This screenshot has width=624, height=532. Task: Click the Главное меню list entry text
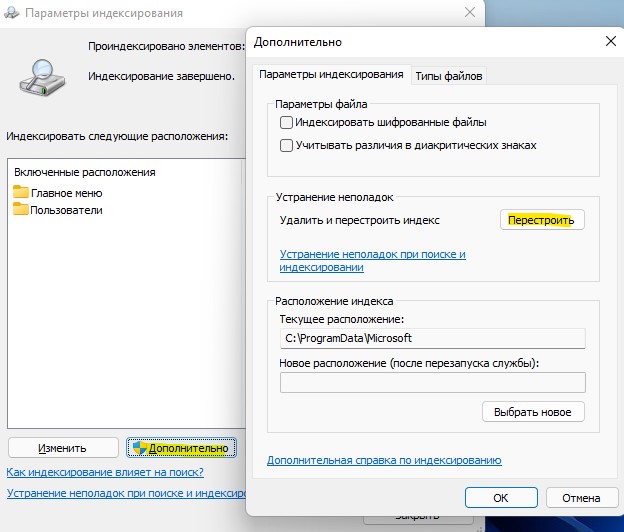[x=67, y=193]
